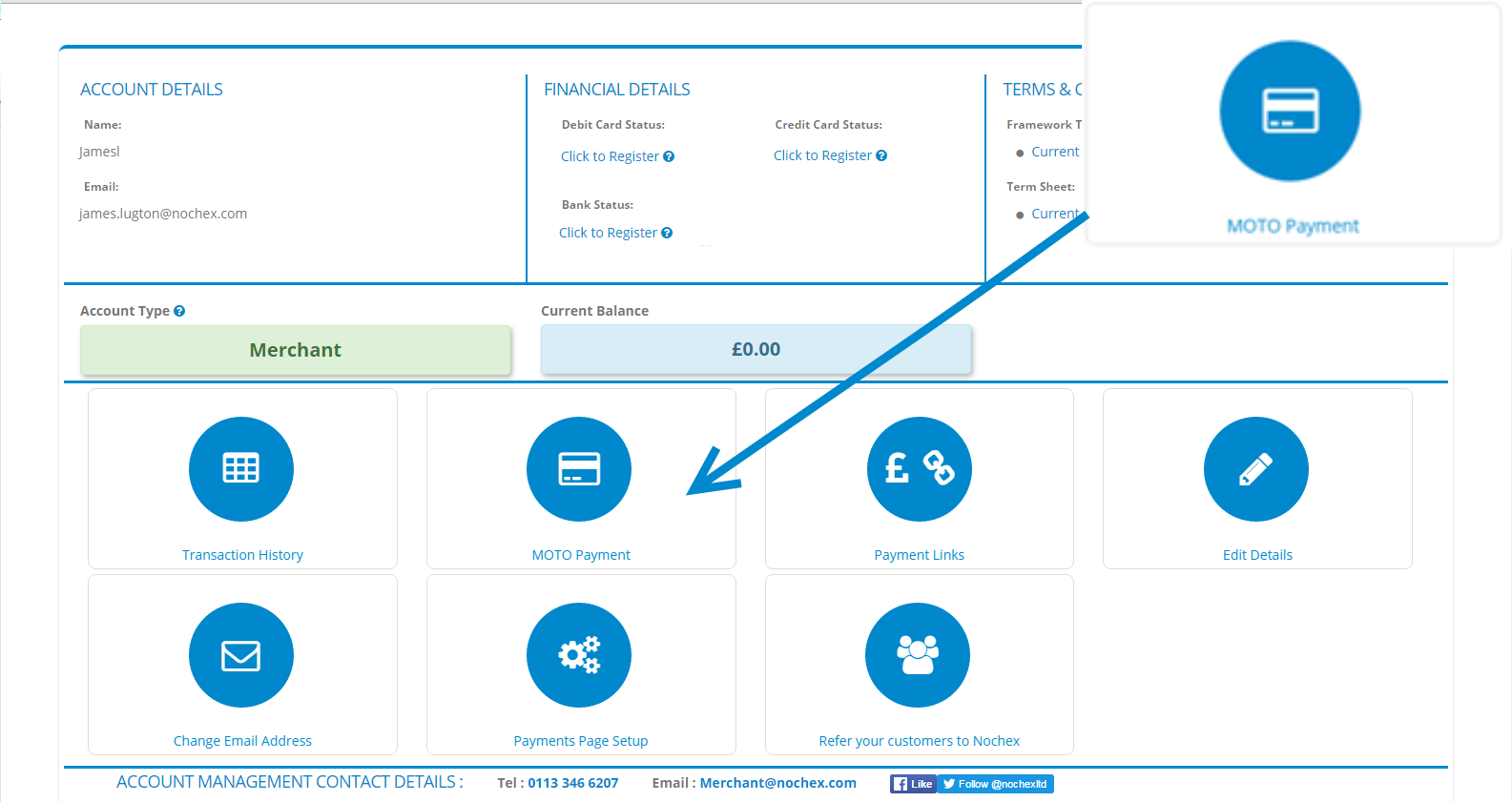Screen dimensions: 1512x802
Task: Call telephone number 0113 346 6207
Action: 573,783
